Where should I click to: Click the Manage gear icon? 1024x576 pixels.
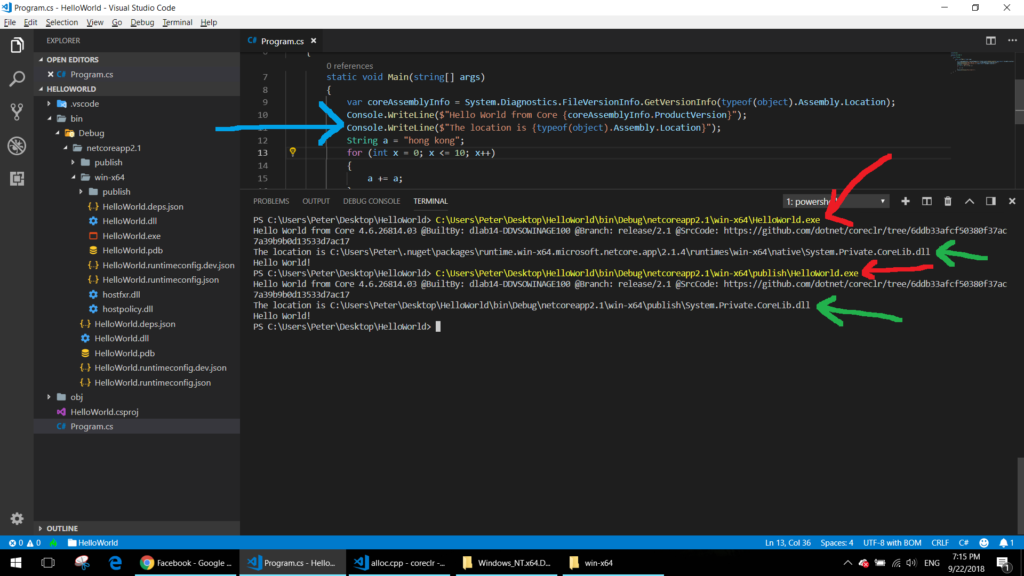coord(17,519)
